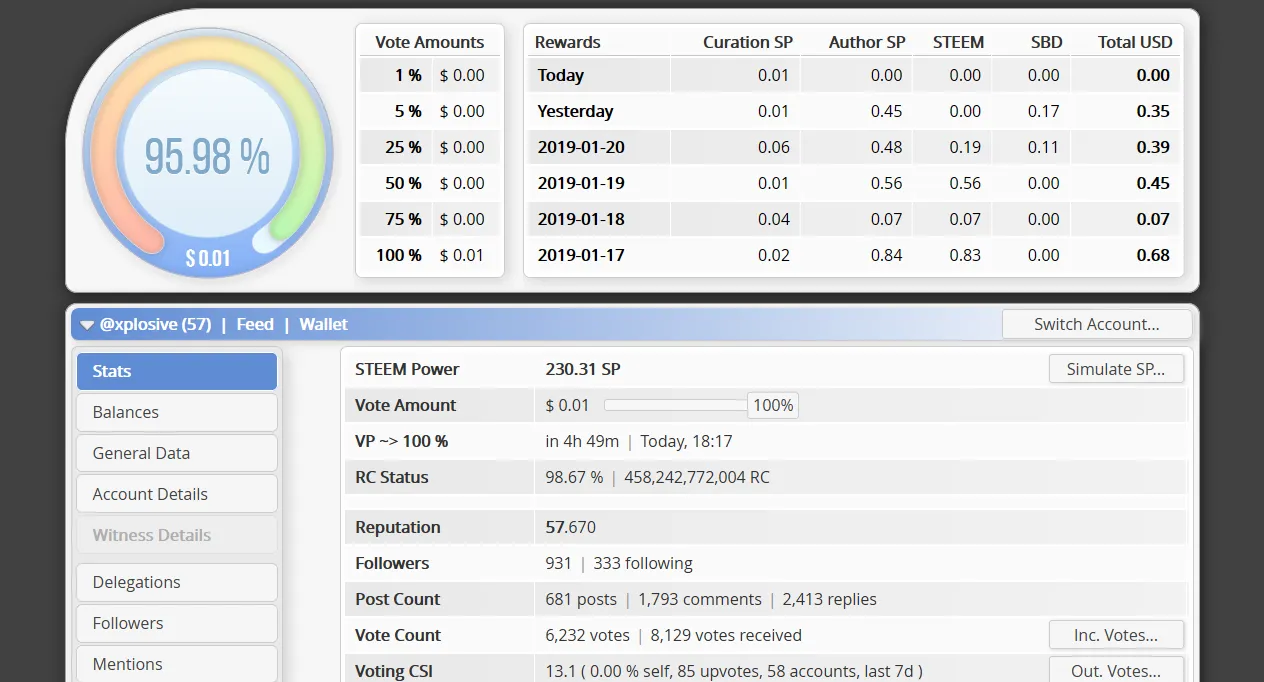
Task: Click the Total USD column header
Action: [1135, 42]
